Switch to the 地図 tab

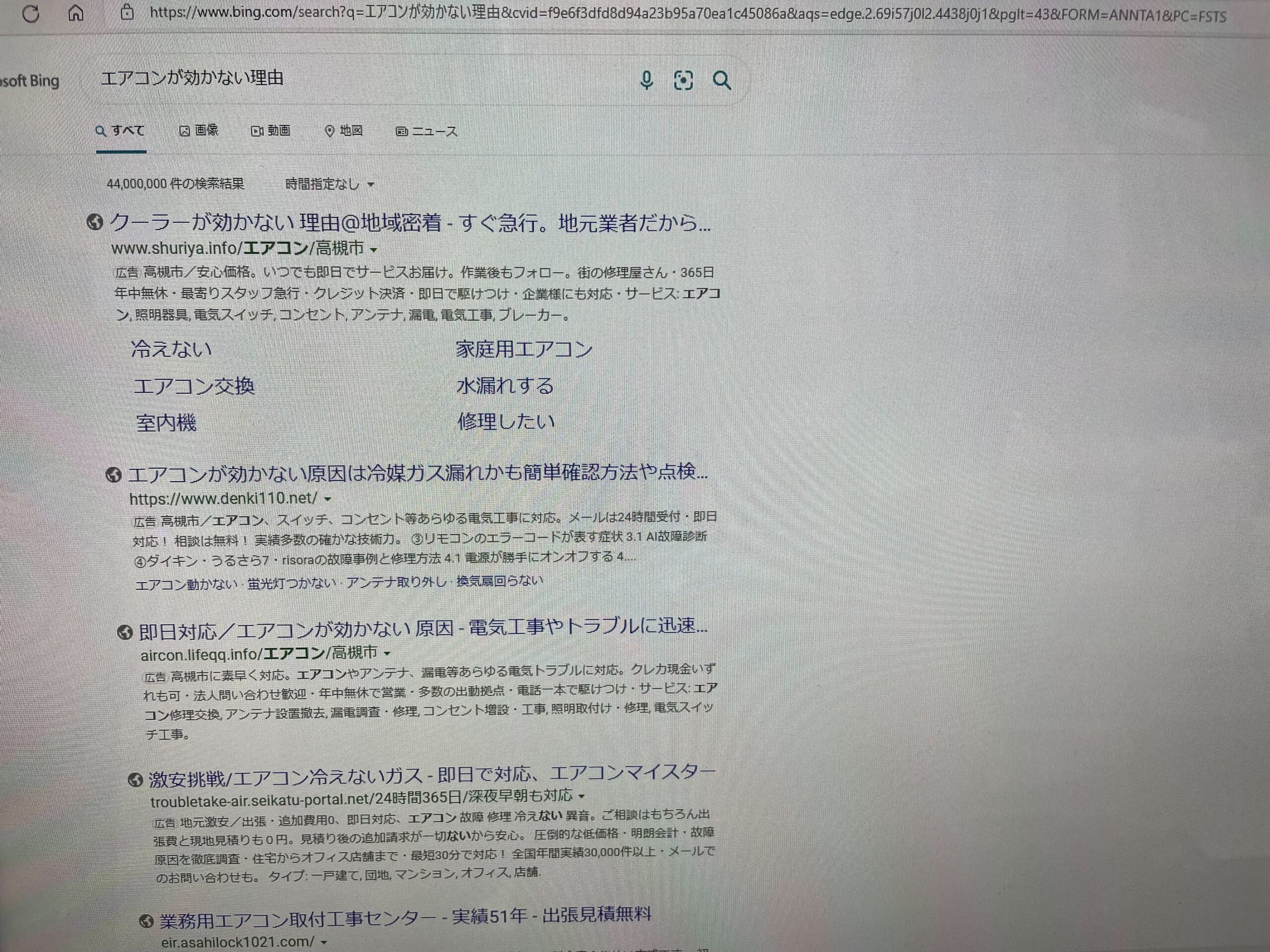[x=343, y=131]
